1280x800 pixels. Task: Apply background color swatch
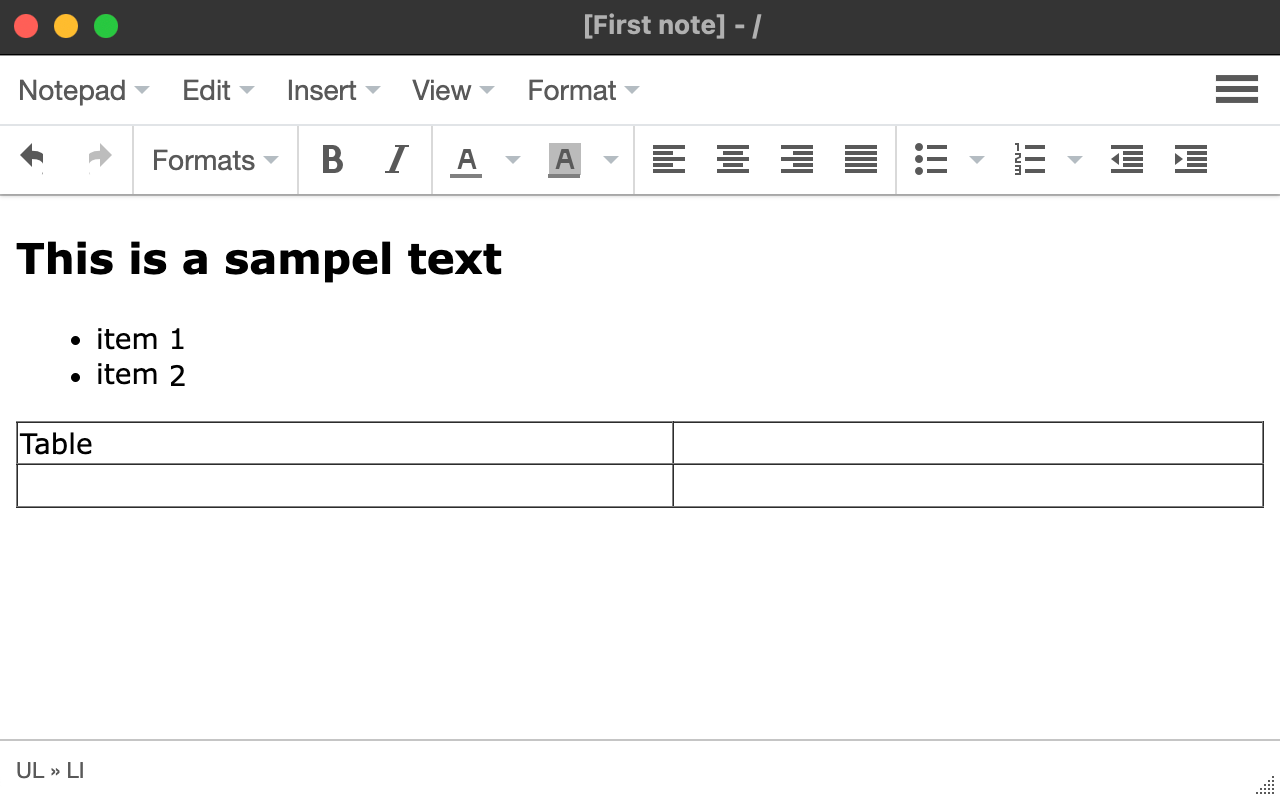point(564,160)
